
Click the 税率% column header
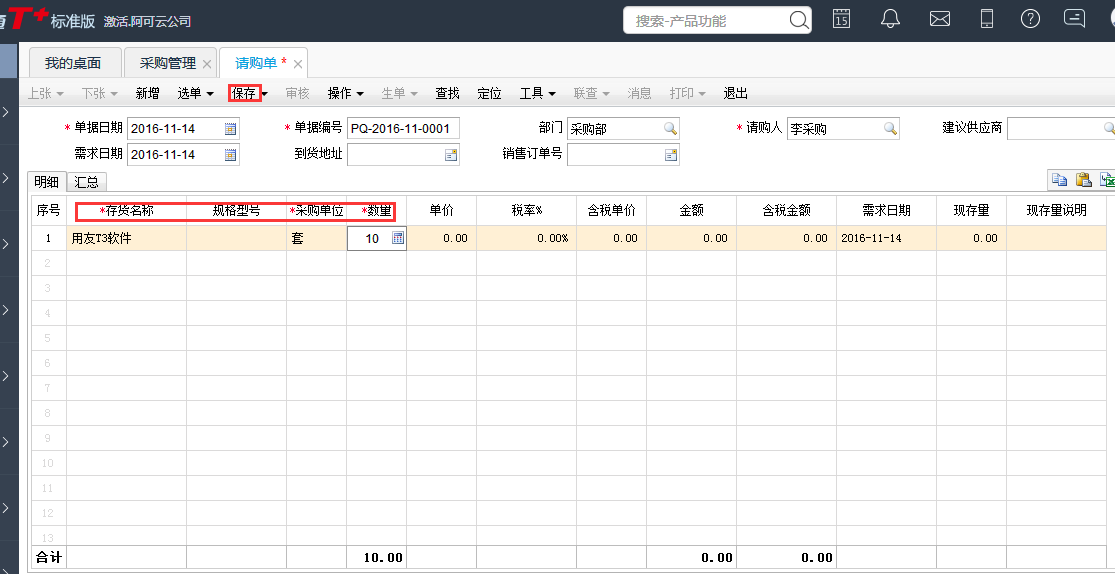[526, 211]
